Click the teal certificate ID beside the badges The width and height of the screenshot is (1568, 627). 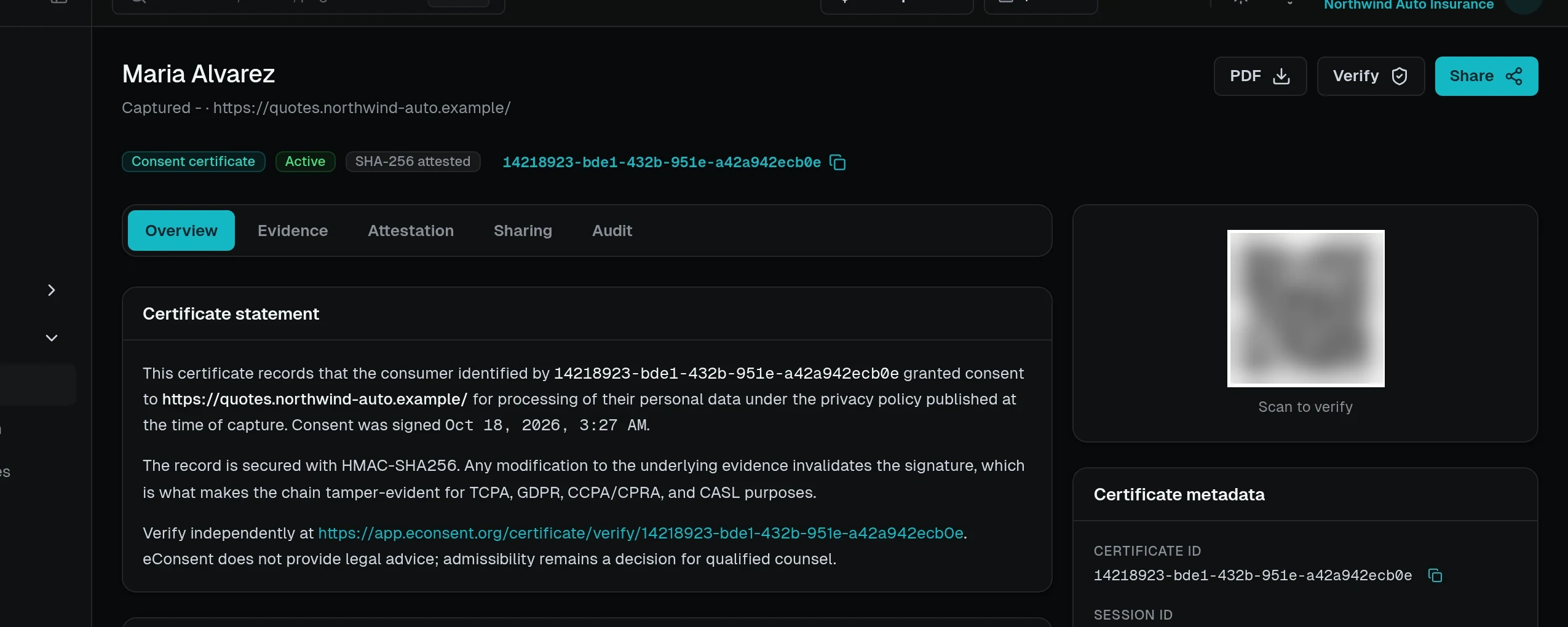662,162
